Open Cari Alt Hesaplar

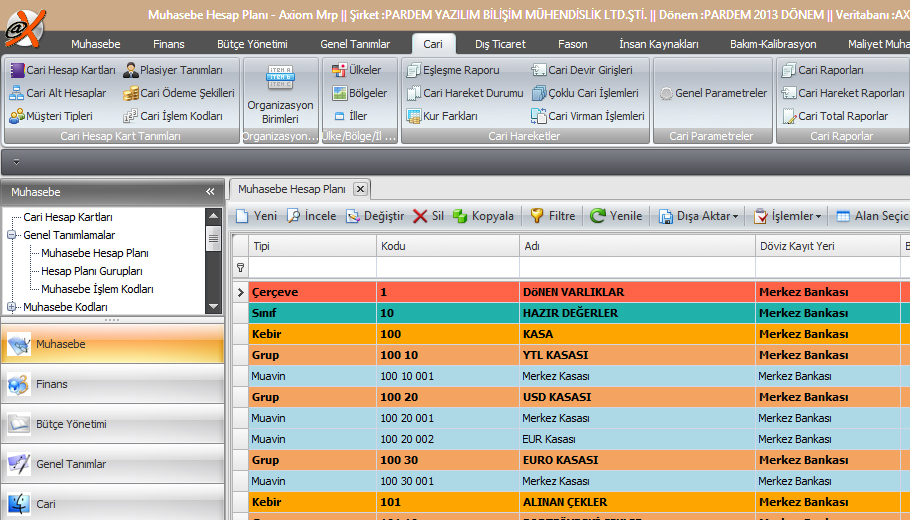(x=58, y=93)
